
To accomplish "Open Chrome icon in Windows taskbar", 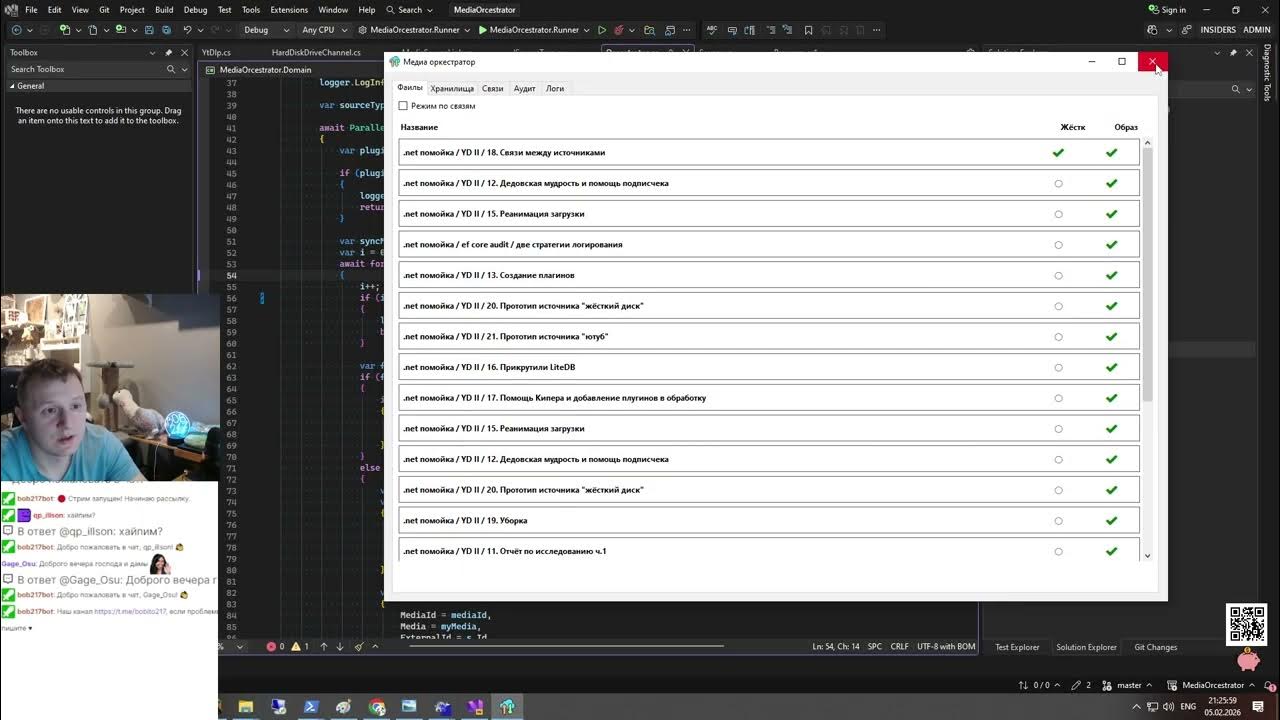I will (377, 707).
